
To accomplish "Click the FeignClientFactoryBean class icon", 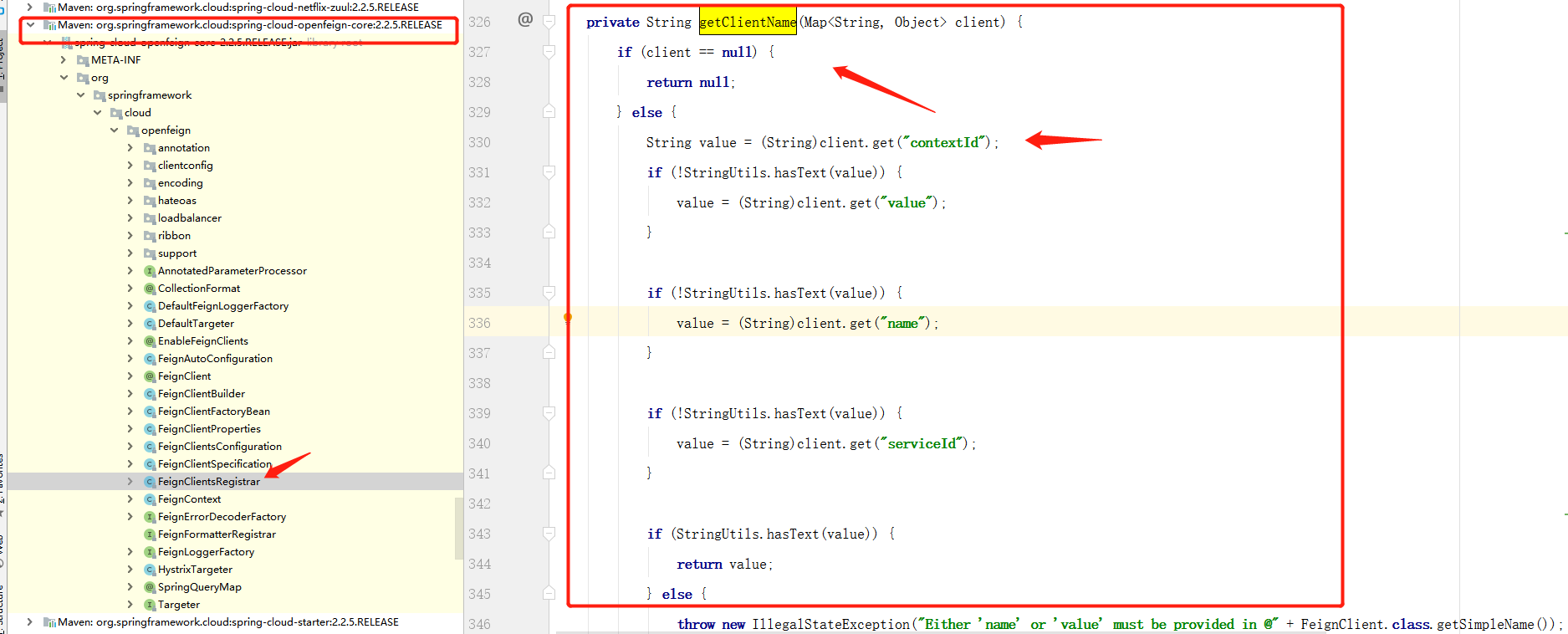I will tap(150, 412).
